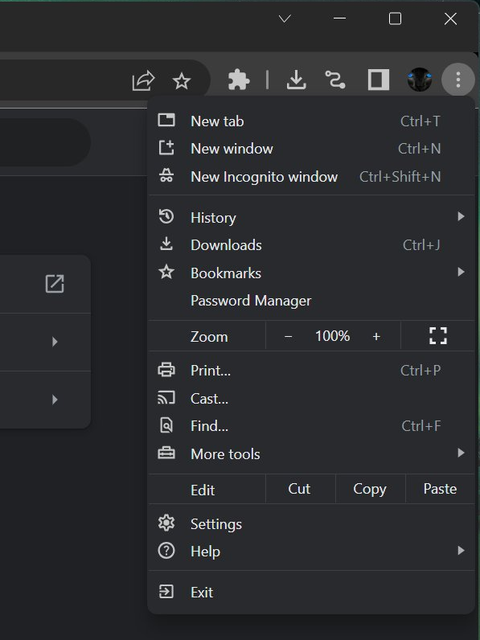The width and height of the screenshot is (480, 640).
Task: Click the open-in-new external link icon
Action: tap(55, 284)
